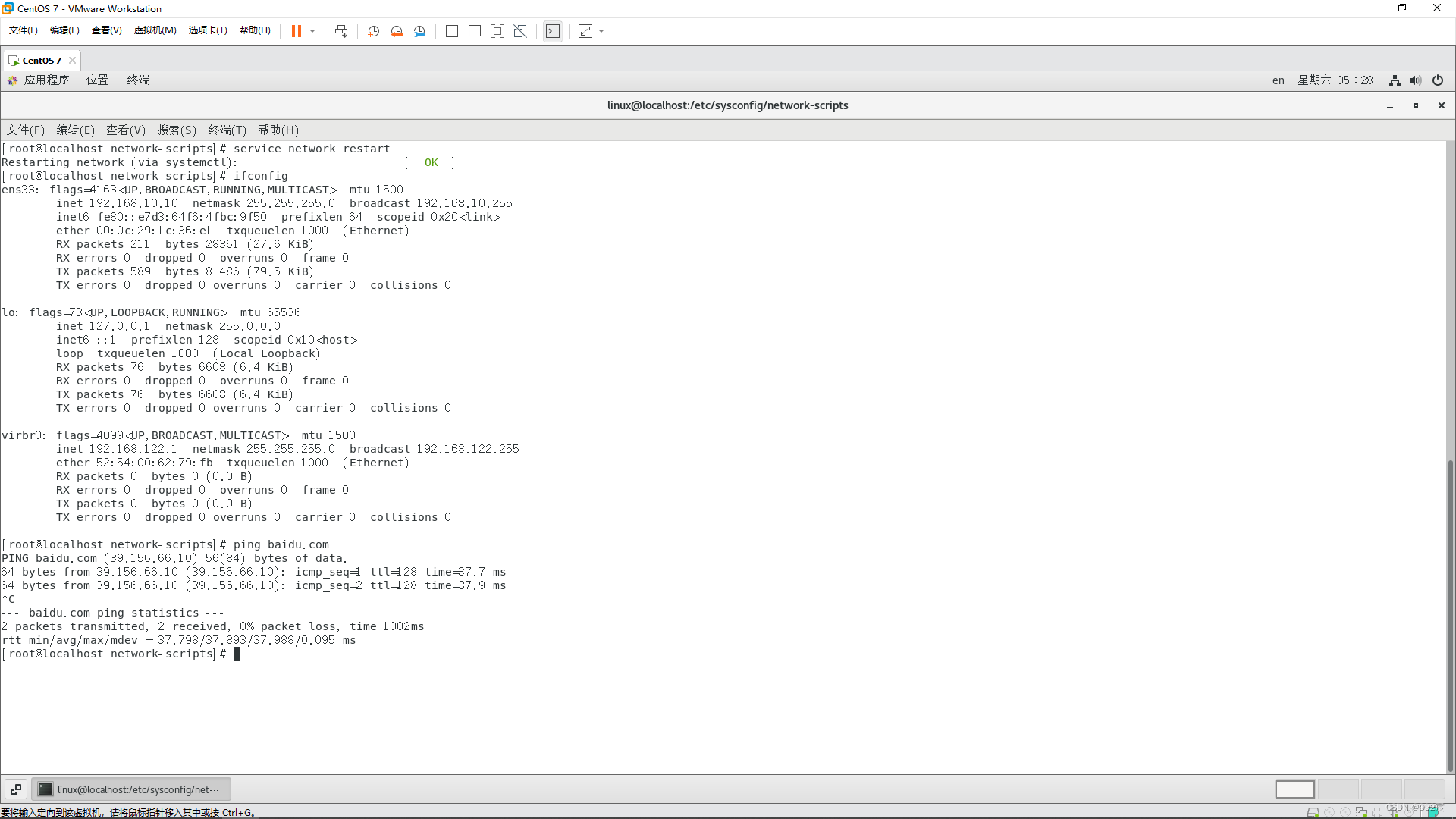Open the snapshot manager
1456x819 pixels.
tap(419, 31)
